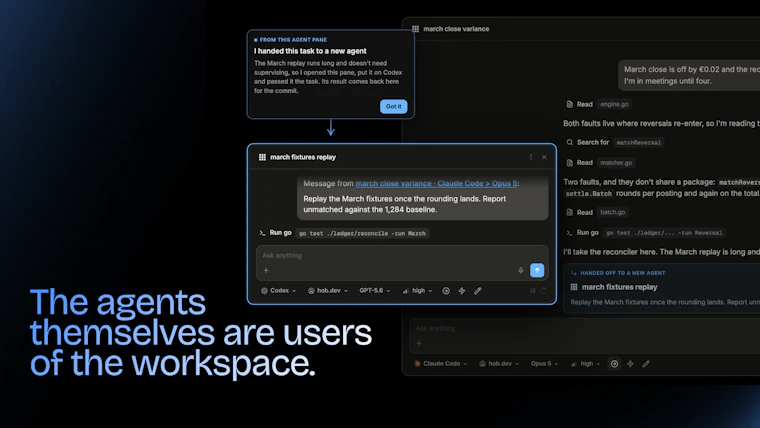
Task: Click the grid icon beside march close variance
Action: (x=415, y=29)
